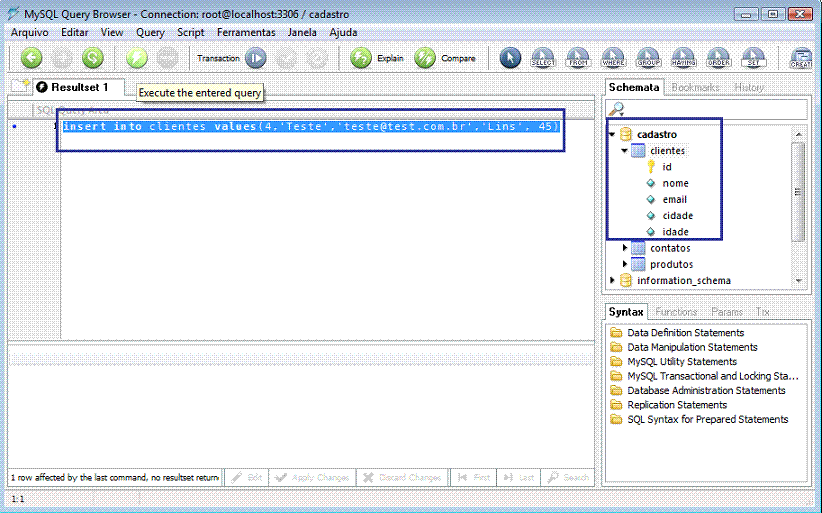
Task: Select the Resultset 1 tab
Action: click(79, 87)
